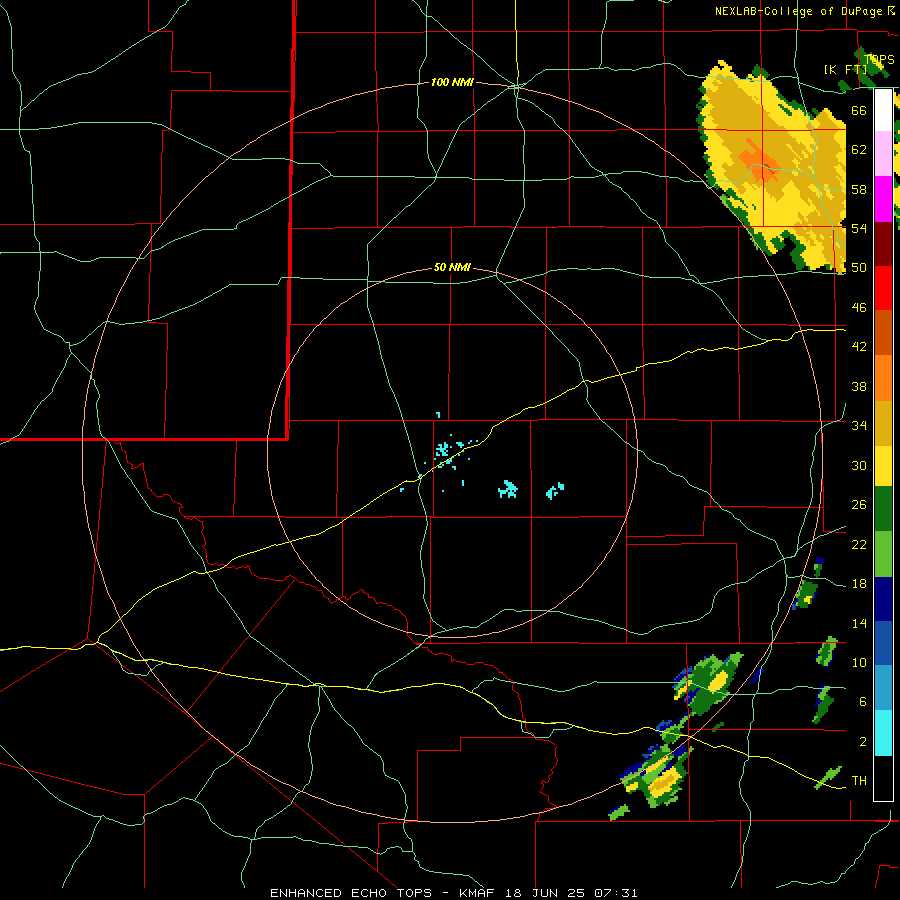Select the gold legend swatch next to 34
This screenshot has height=900, width=900.
[883, 423]
